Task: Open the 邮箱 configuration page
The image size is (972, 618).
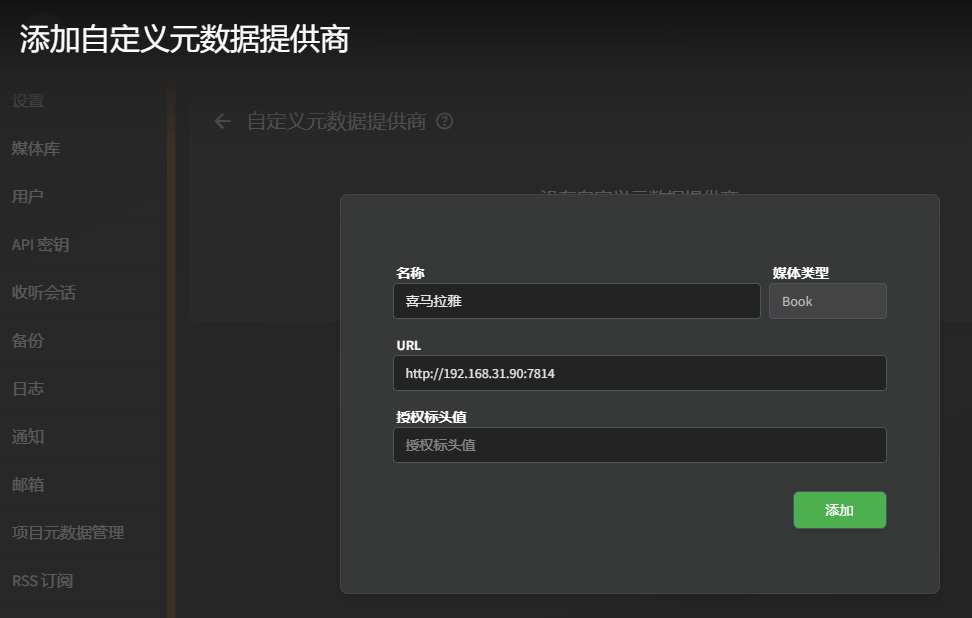Action: 29,484
